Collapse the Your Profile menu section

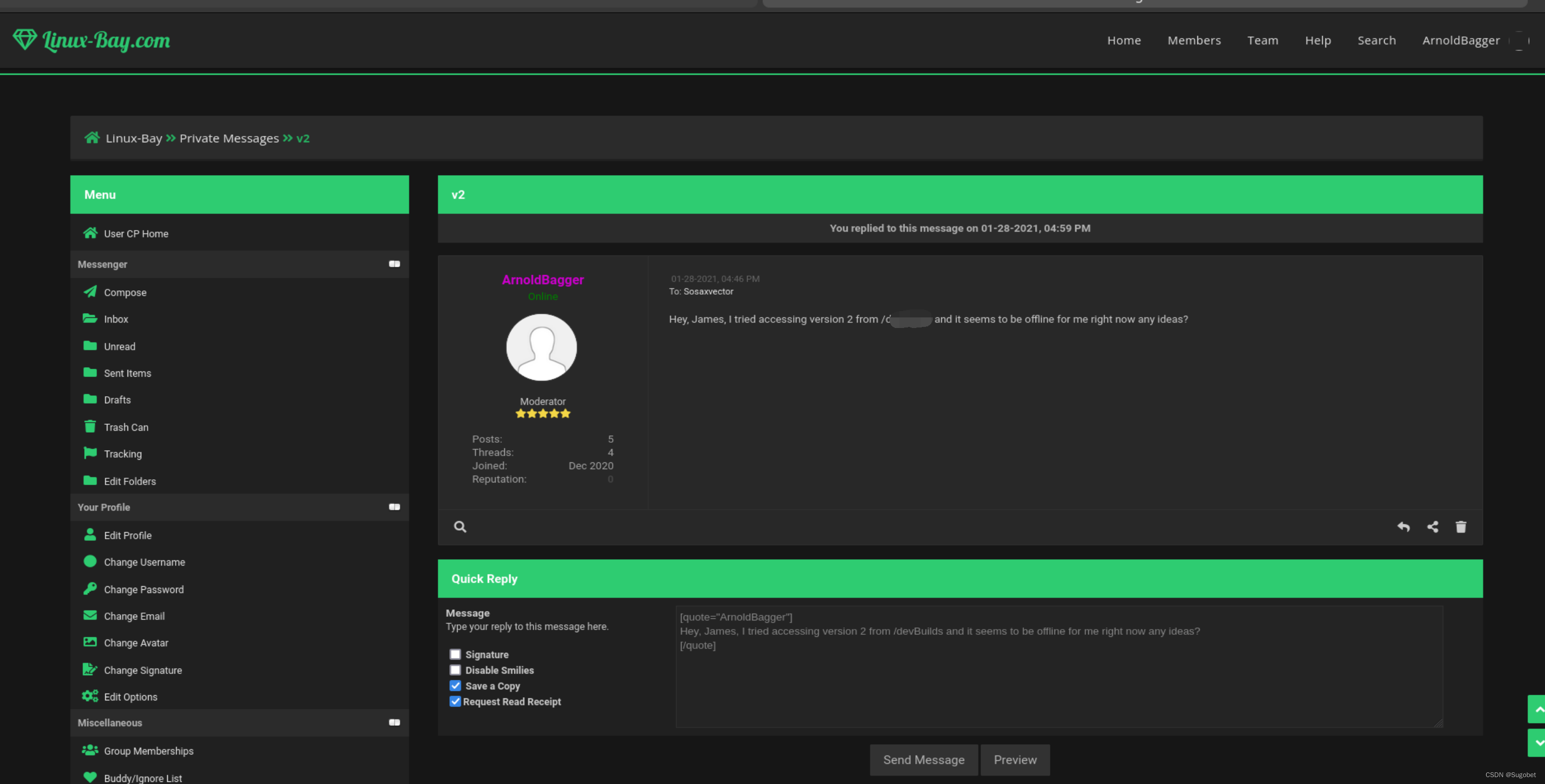pyautogui.click(x=394, y=507)
